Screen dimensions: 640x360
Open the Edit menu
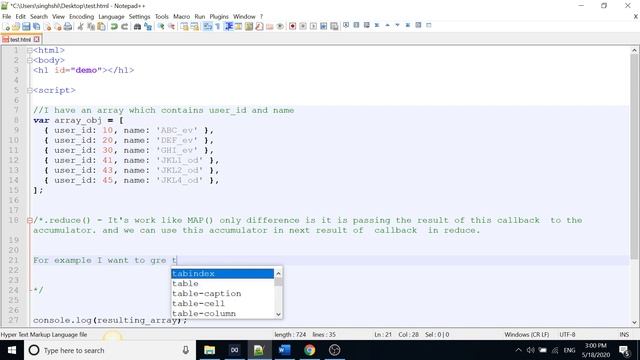(x=20, y=16)
